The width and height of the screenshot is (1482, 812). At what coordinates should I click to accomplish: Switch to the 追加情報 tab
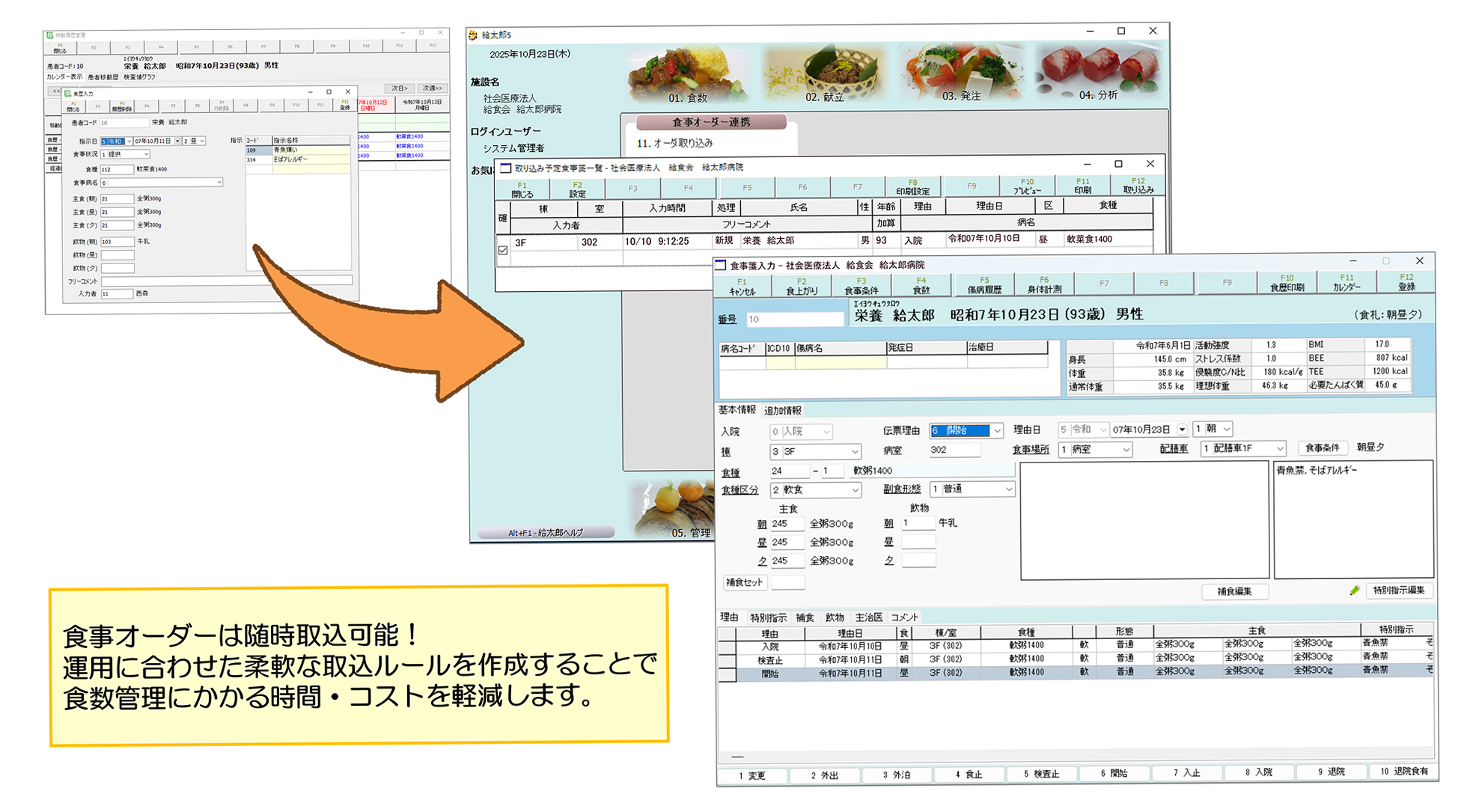(783, 410)
